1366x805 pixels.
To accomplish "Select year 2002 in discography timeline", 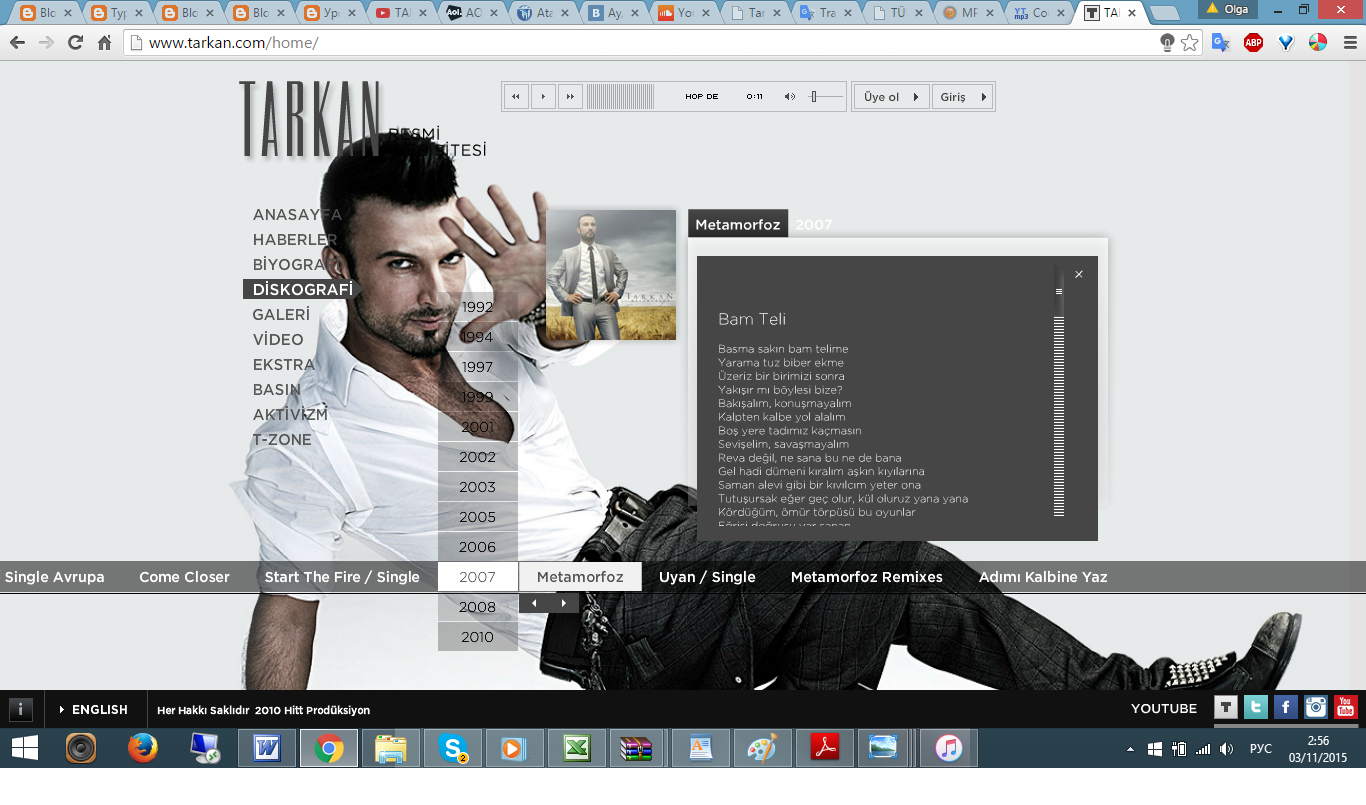I will (478, 457).
